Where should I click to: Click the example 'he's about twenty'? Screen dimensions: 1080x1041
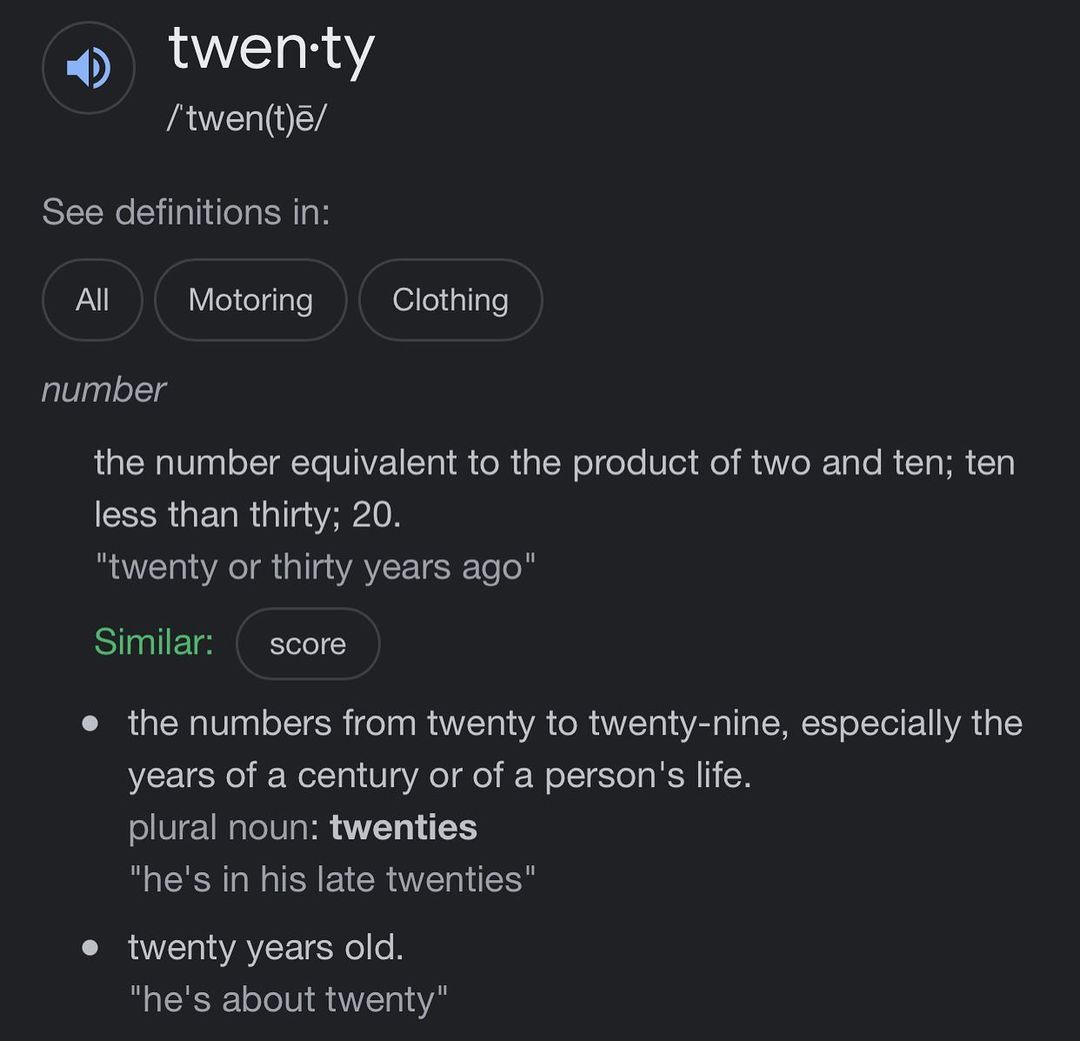[x=288, y=998]
